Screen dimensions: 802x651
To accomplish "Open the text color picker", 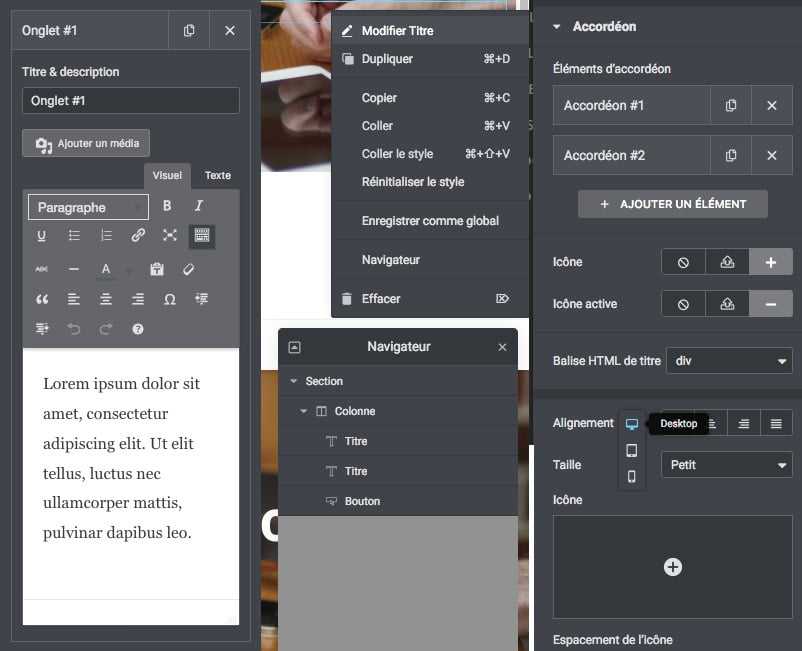I will tap(105, 269).
